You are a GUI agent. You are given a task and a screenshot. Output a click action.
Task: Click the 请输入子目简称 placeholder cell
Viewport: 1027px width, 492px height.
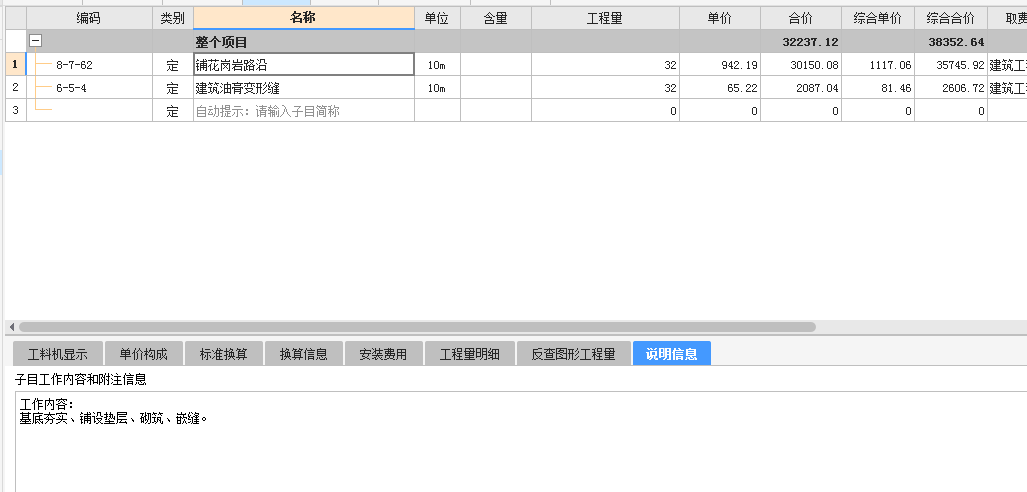coord(304,111)
